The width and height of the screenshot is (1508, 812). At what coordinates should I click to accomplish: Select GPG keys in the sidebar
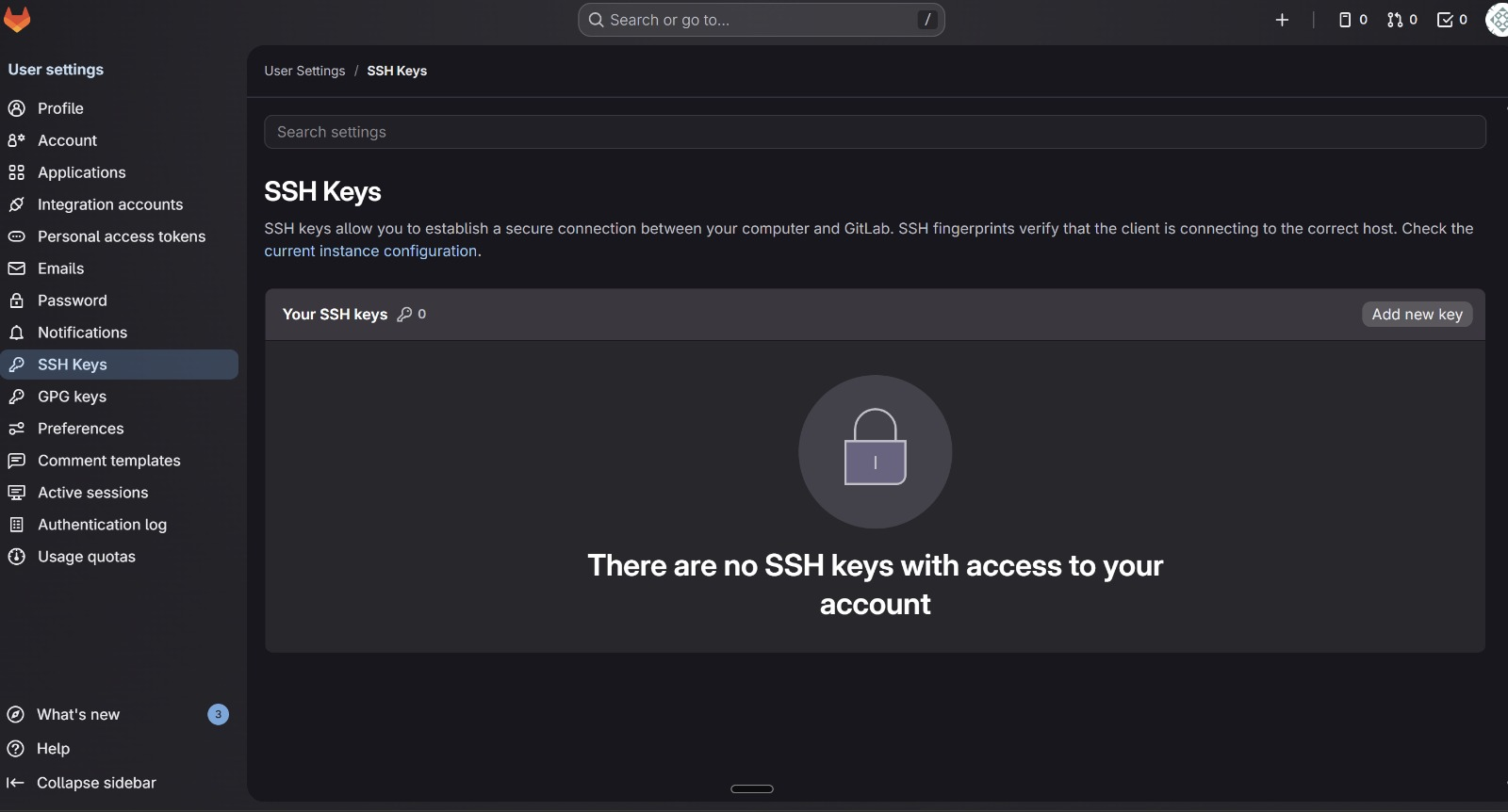pyautogui.click(x=72, y=397)
